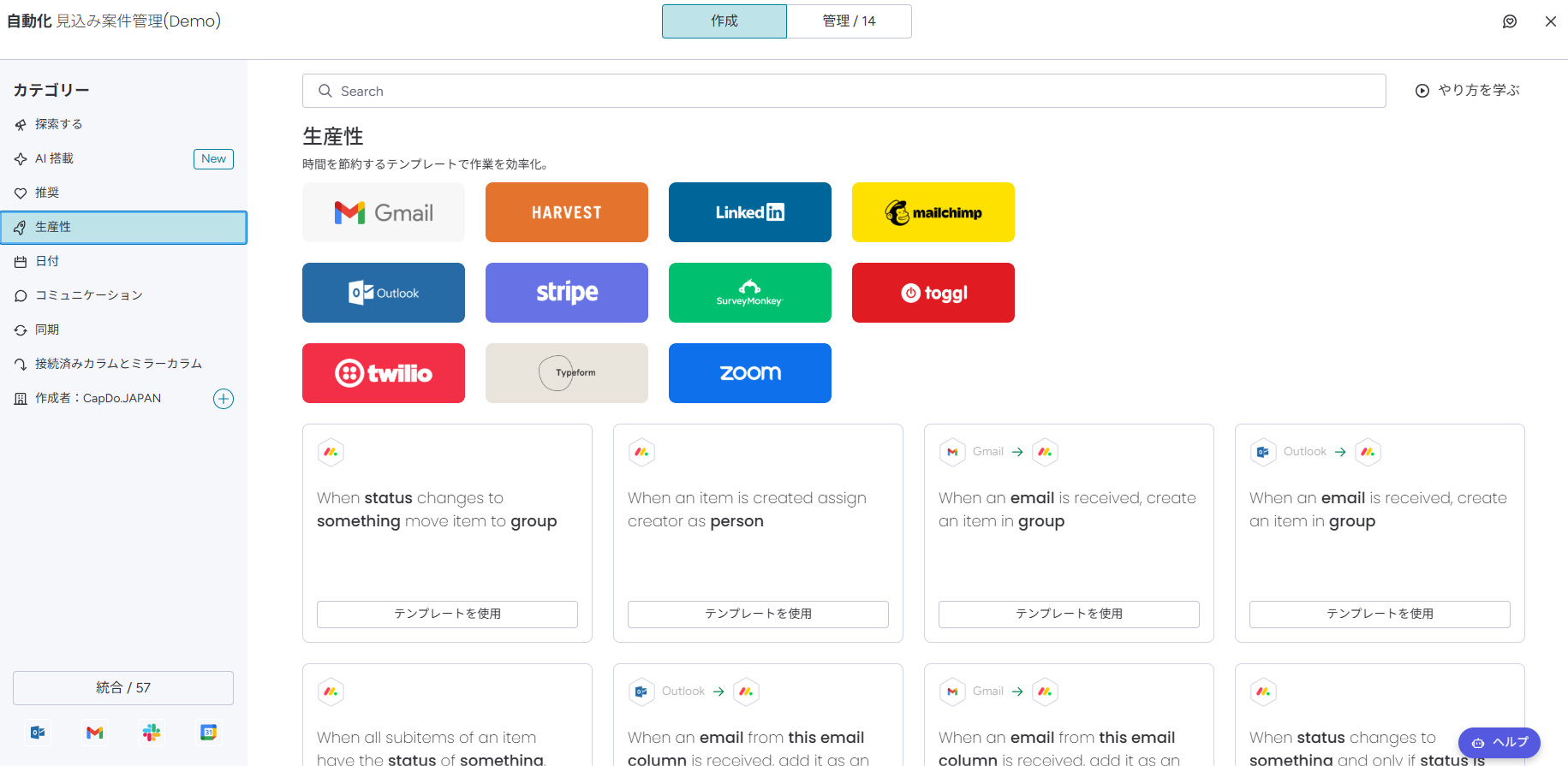This screenshot has height=766, width=1568.
Task: Open the feedback chat bubble icon
Action: tap(1510, 21)
